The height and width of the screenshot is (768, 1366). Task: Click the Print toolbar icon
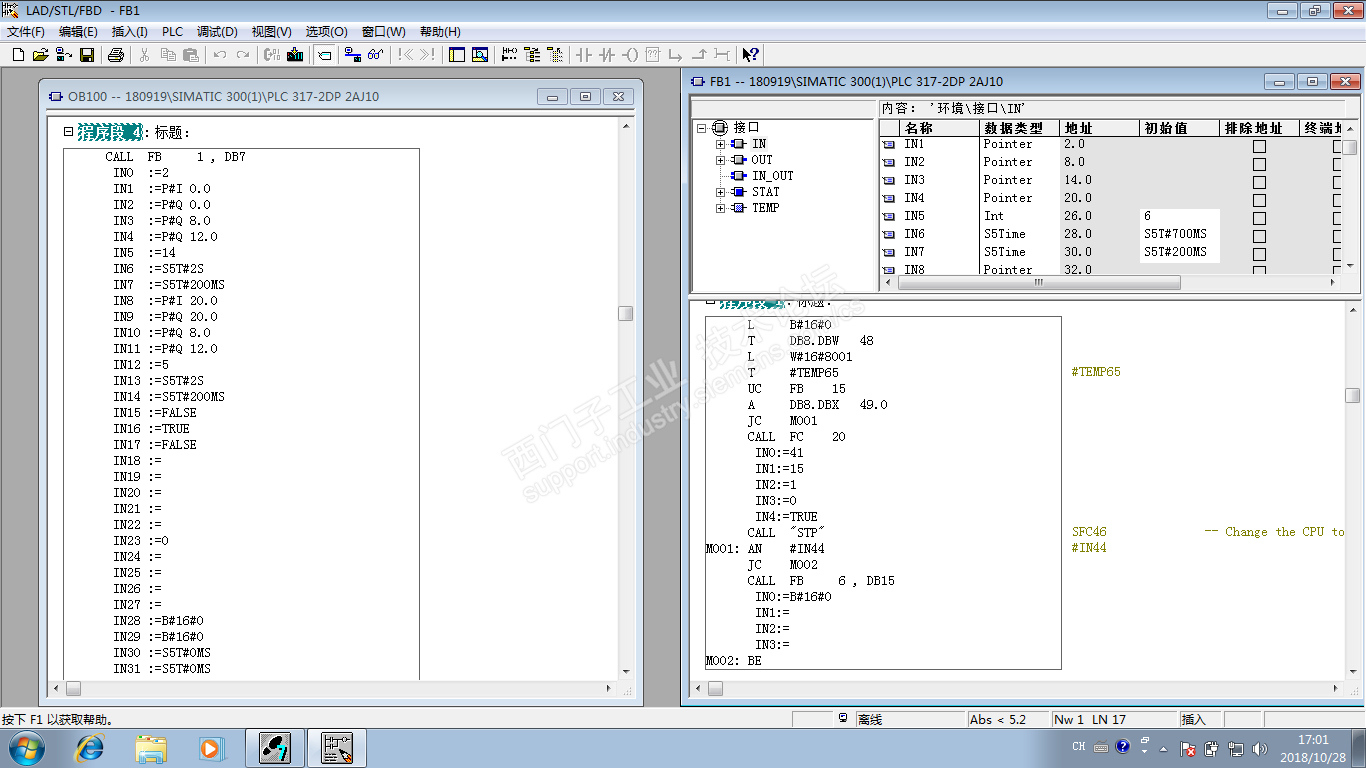(116, 55)
